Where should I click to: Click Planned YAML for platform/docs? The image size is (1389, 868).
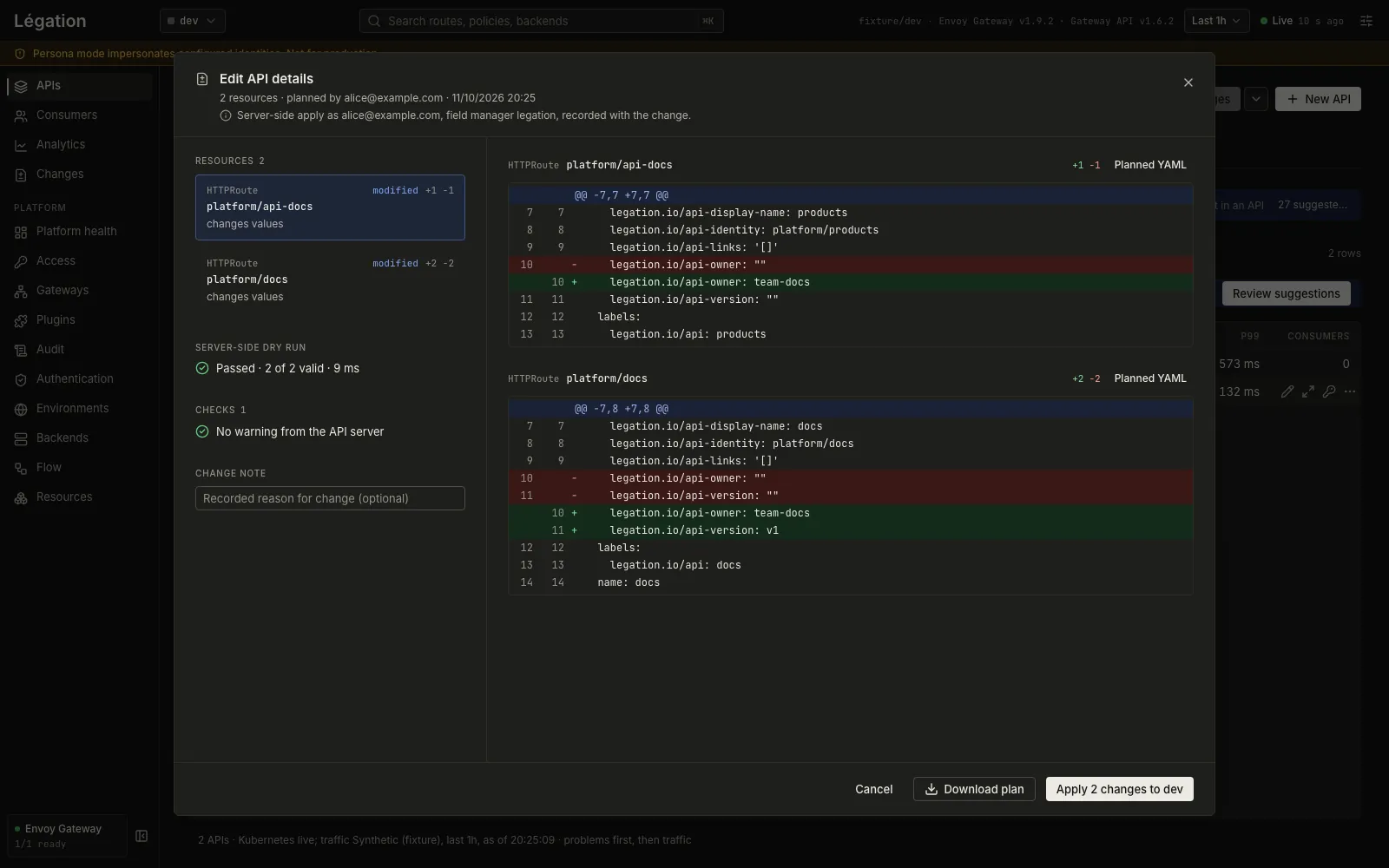pyautogui.click(x=1150, y=378)
